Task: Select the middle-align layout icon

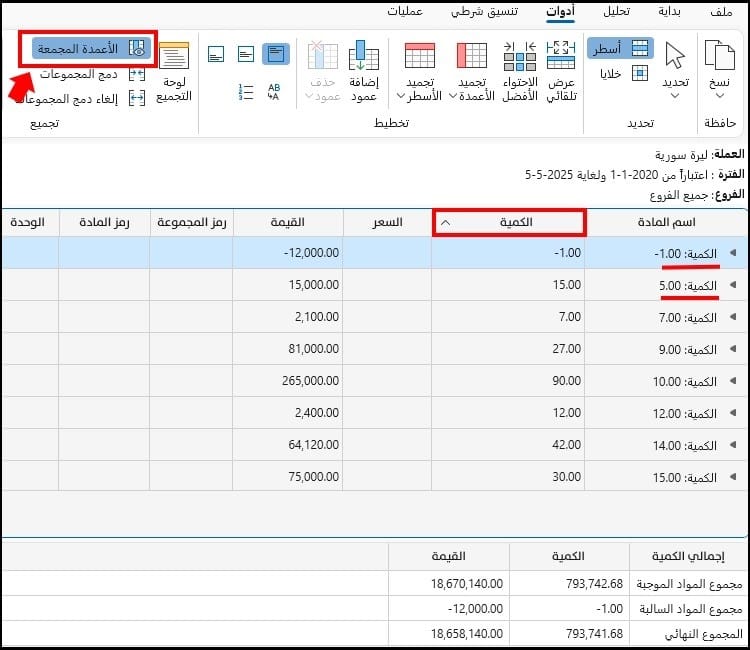Action: (246, 54)
